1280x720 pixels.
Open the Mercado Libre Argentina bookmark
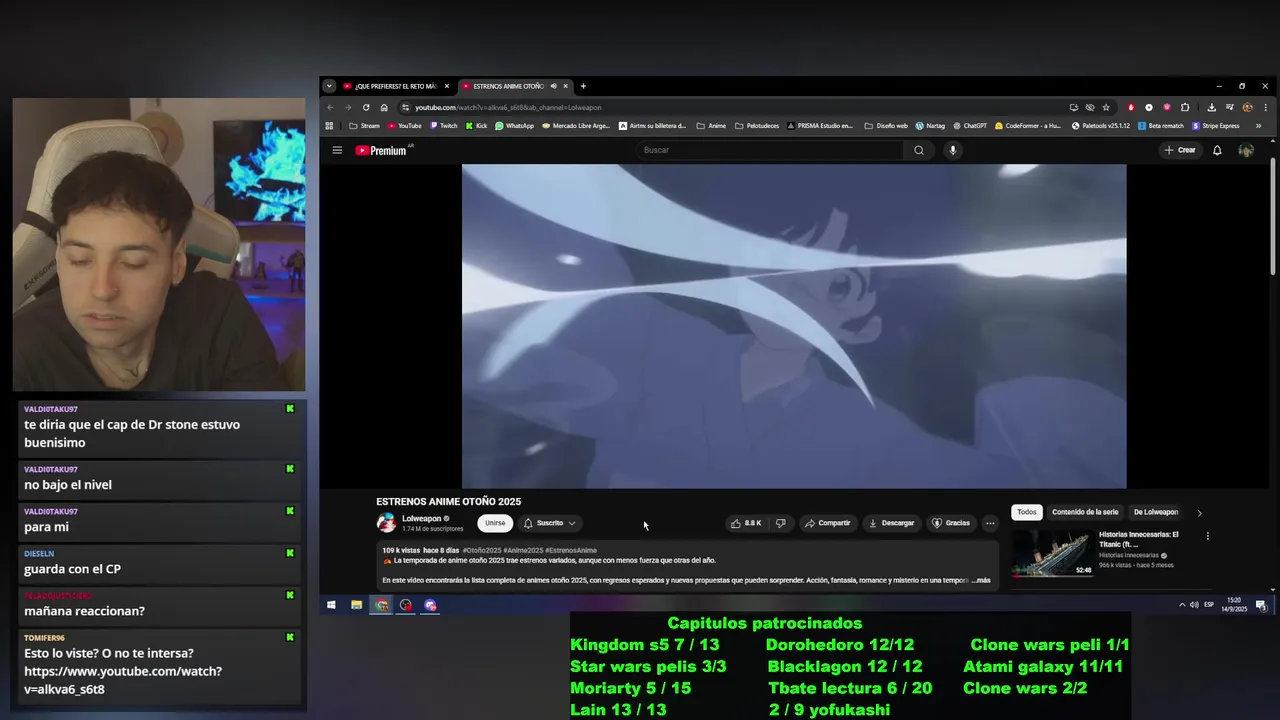pos(575,126)
